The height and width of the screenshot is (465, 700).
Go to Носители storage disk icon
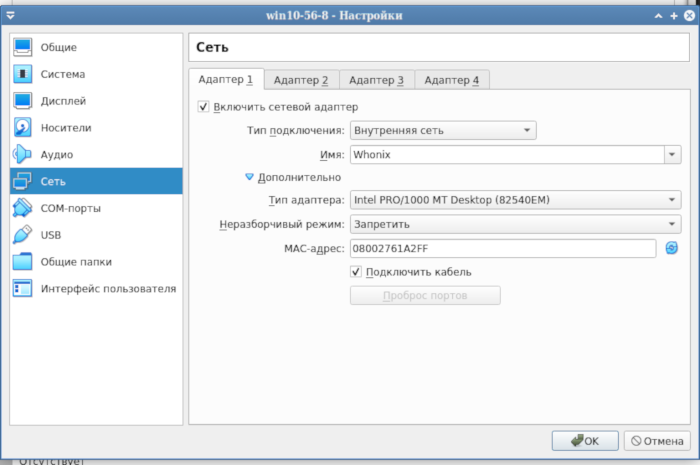(x=23, y=128)
